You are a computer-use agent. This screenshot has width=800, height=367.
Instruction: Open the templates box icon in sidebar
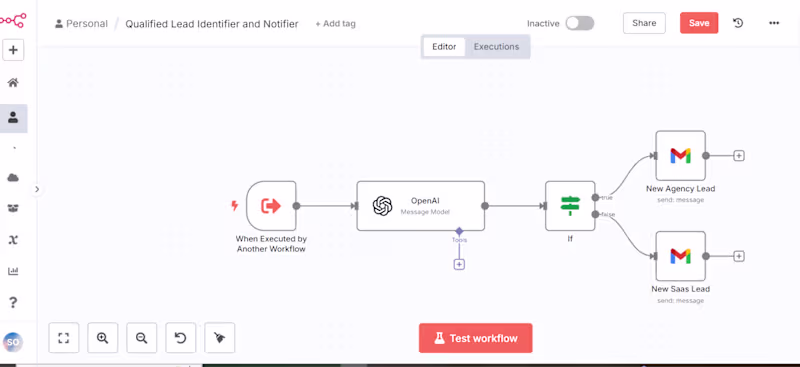13,208
